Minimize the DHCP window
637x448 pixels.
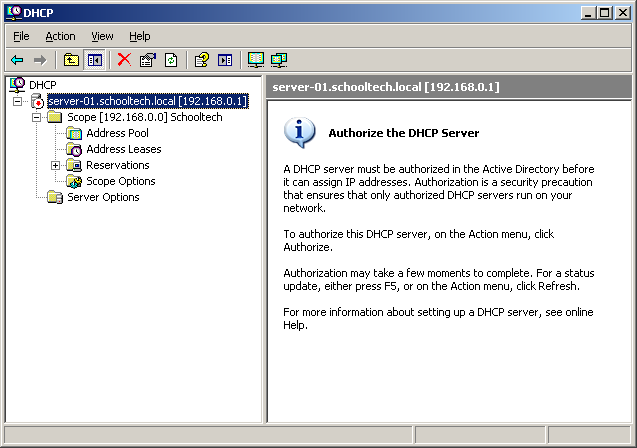(x=587, y=13)
